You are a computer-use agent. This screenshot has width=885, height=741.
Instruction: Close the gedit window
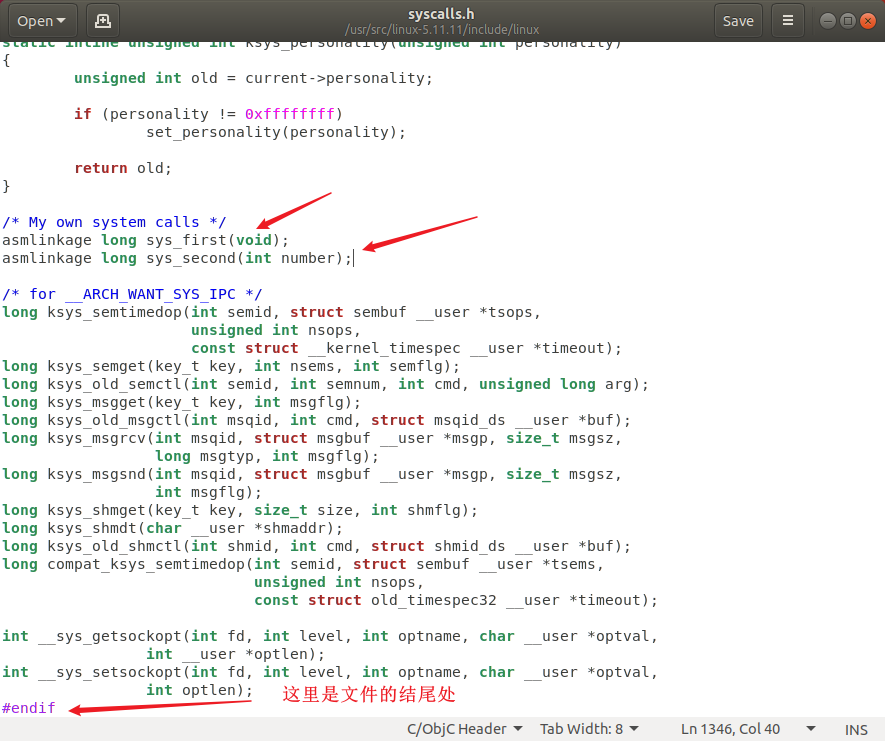pyautogui.click(x=868, y=21)
